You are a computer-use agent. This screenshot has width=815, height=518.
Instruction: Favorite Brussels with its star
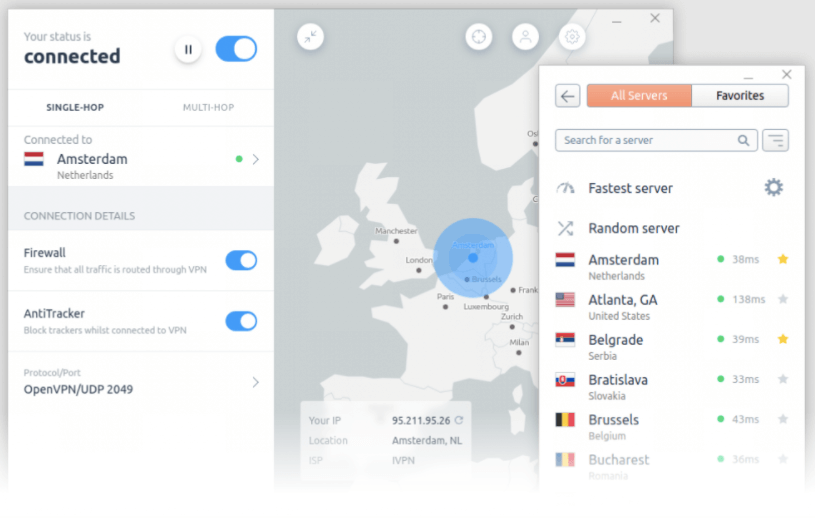pyautogui.click(x=783, y=419)
